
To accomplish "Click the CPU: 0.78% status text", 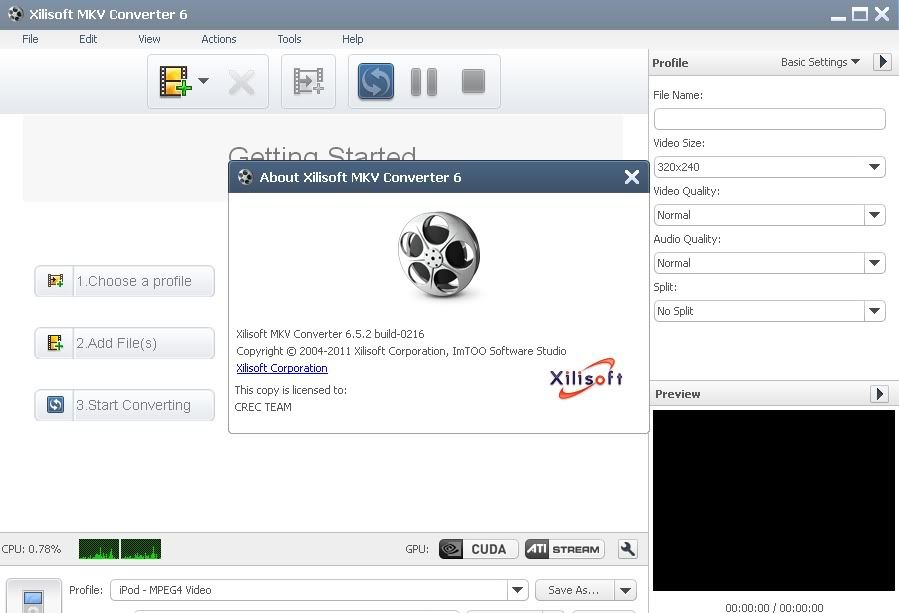I will point(32,549).
